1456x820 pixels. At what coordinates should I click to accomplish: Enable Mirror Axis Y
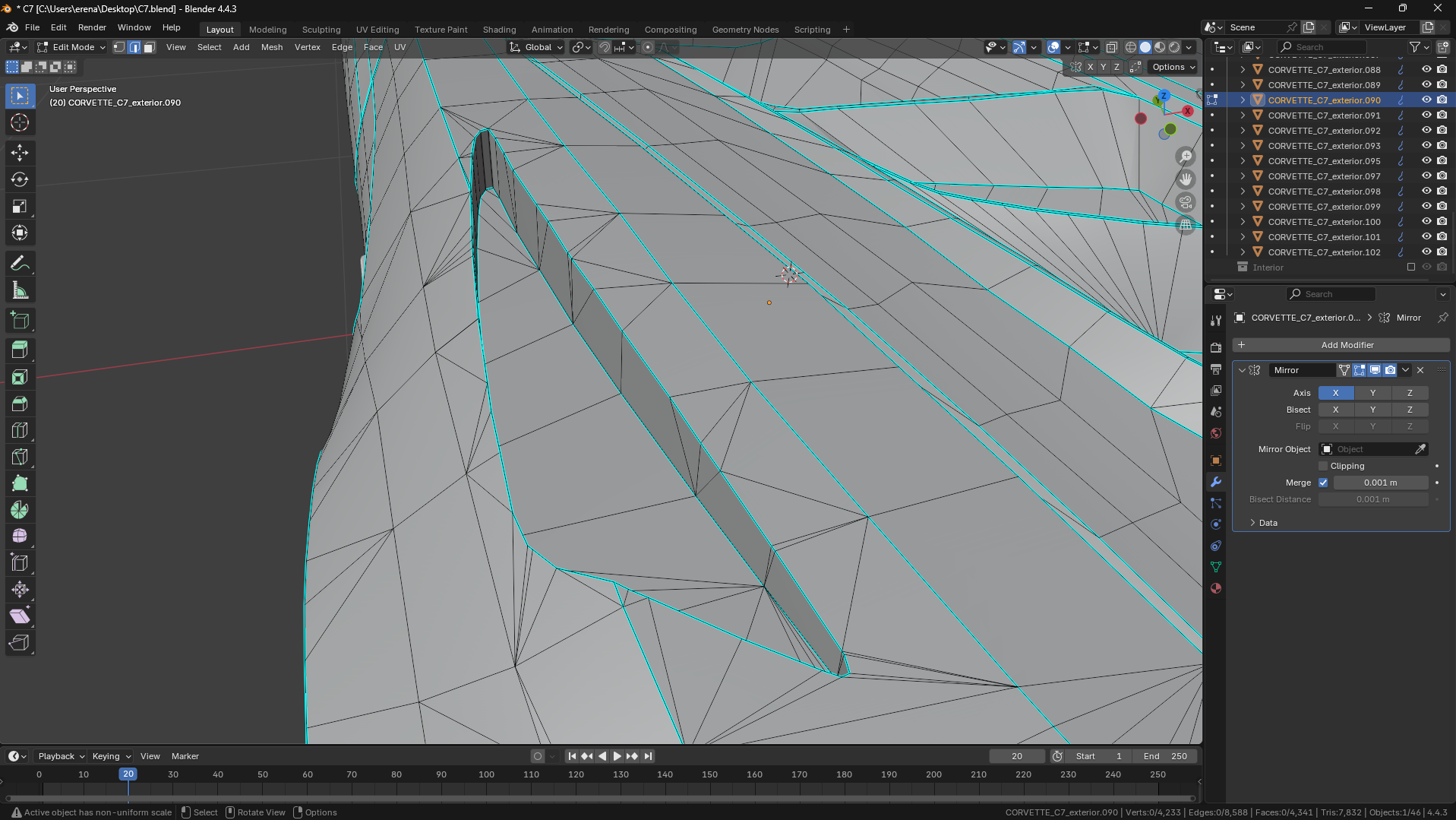pos(1372,393)
